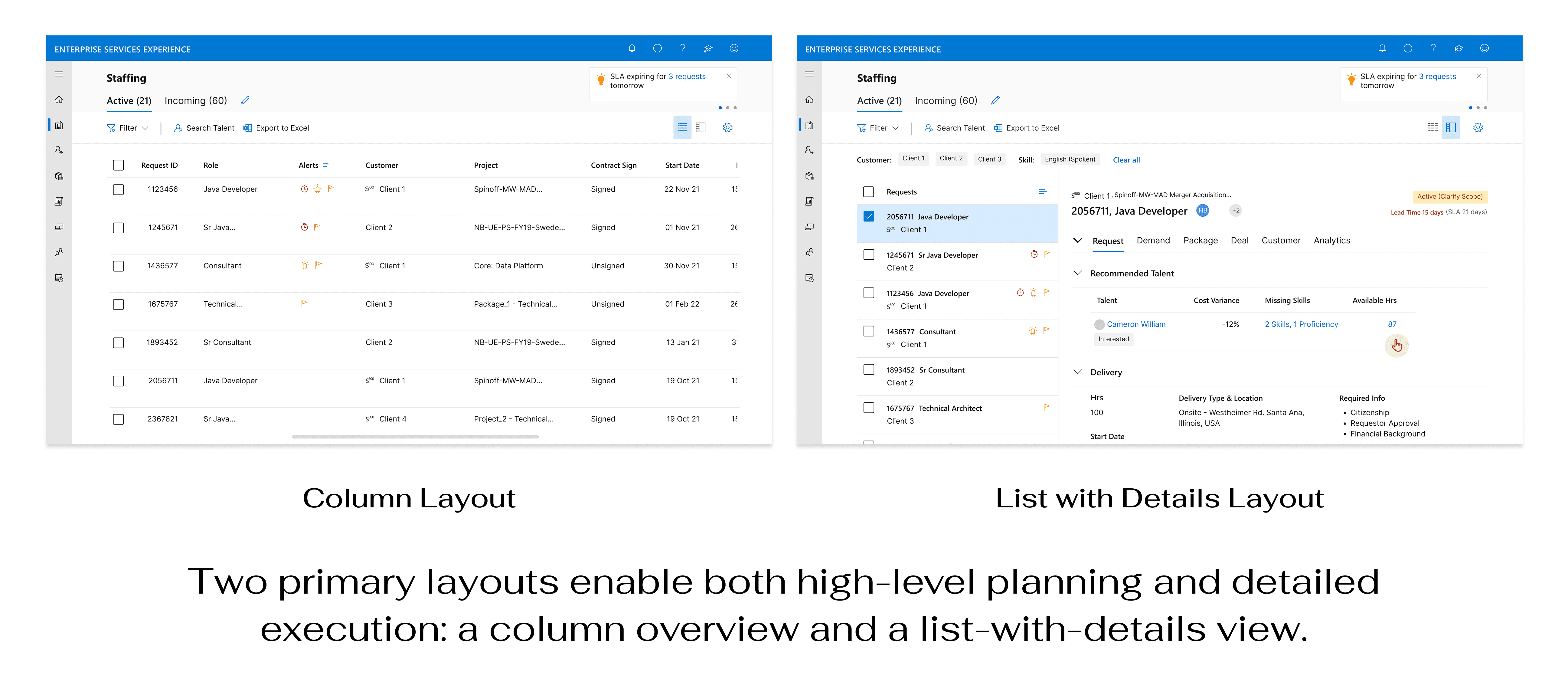Click the edit pencil beside Incoming (60) in right panel
1568x688 pixels.
(995, 100)
